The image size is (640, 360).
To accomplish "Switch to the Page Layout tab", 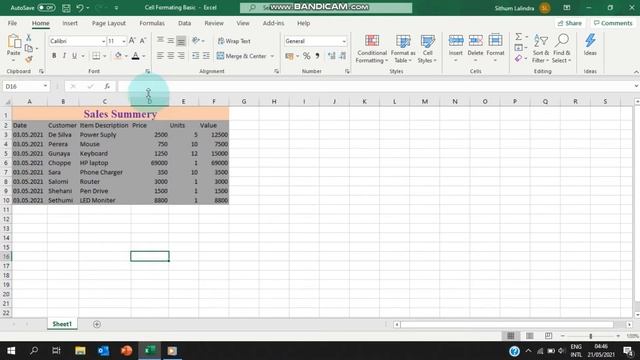I will click(109, 23).
